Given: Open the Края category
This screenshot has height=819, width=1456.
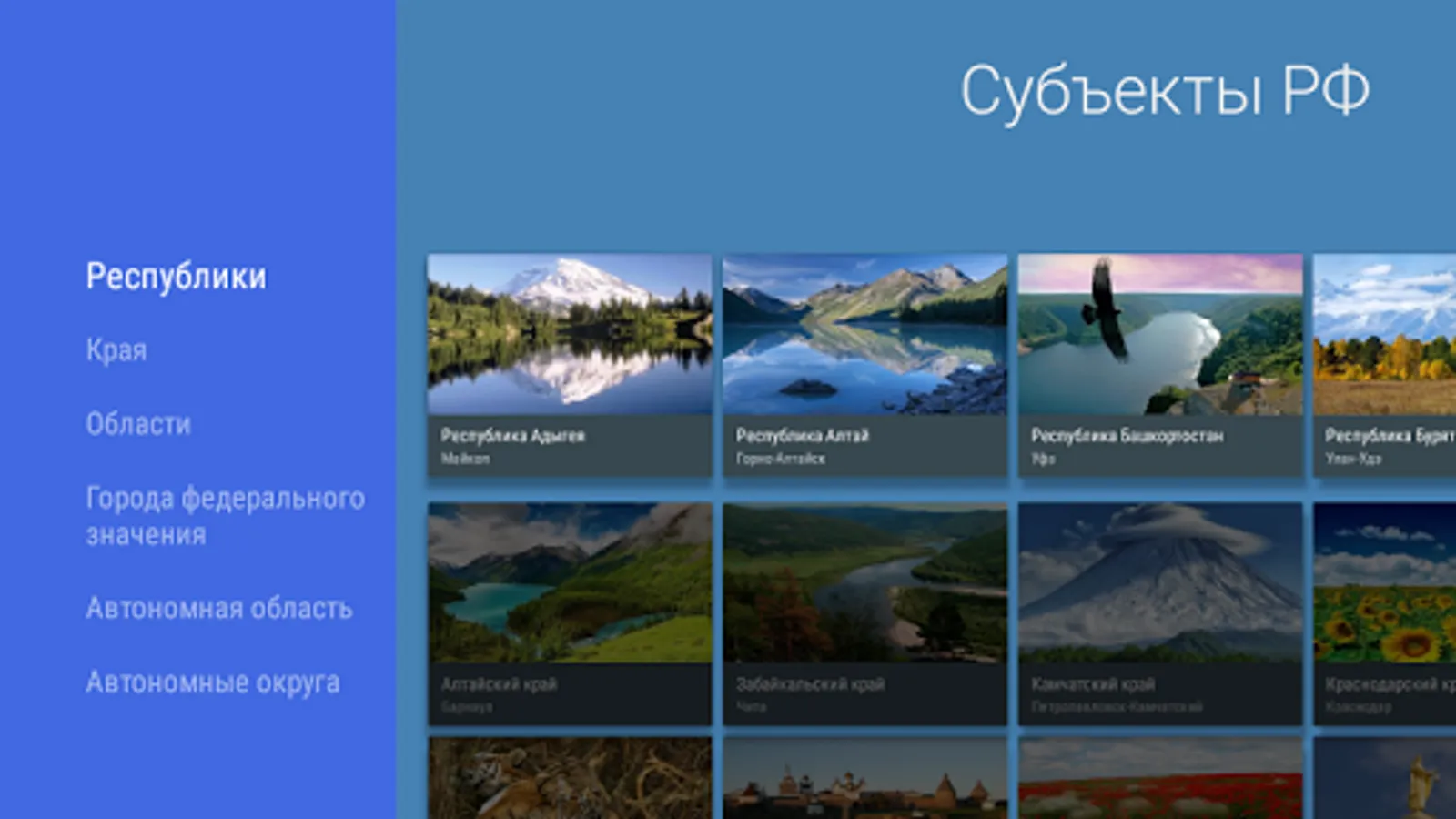Looking at the screenshot, I should tap(116, 350).
